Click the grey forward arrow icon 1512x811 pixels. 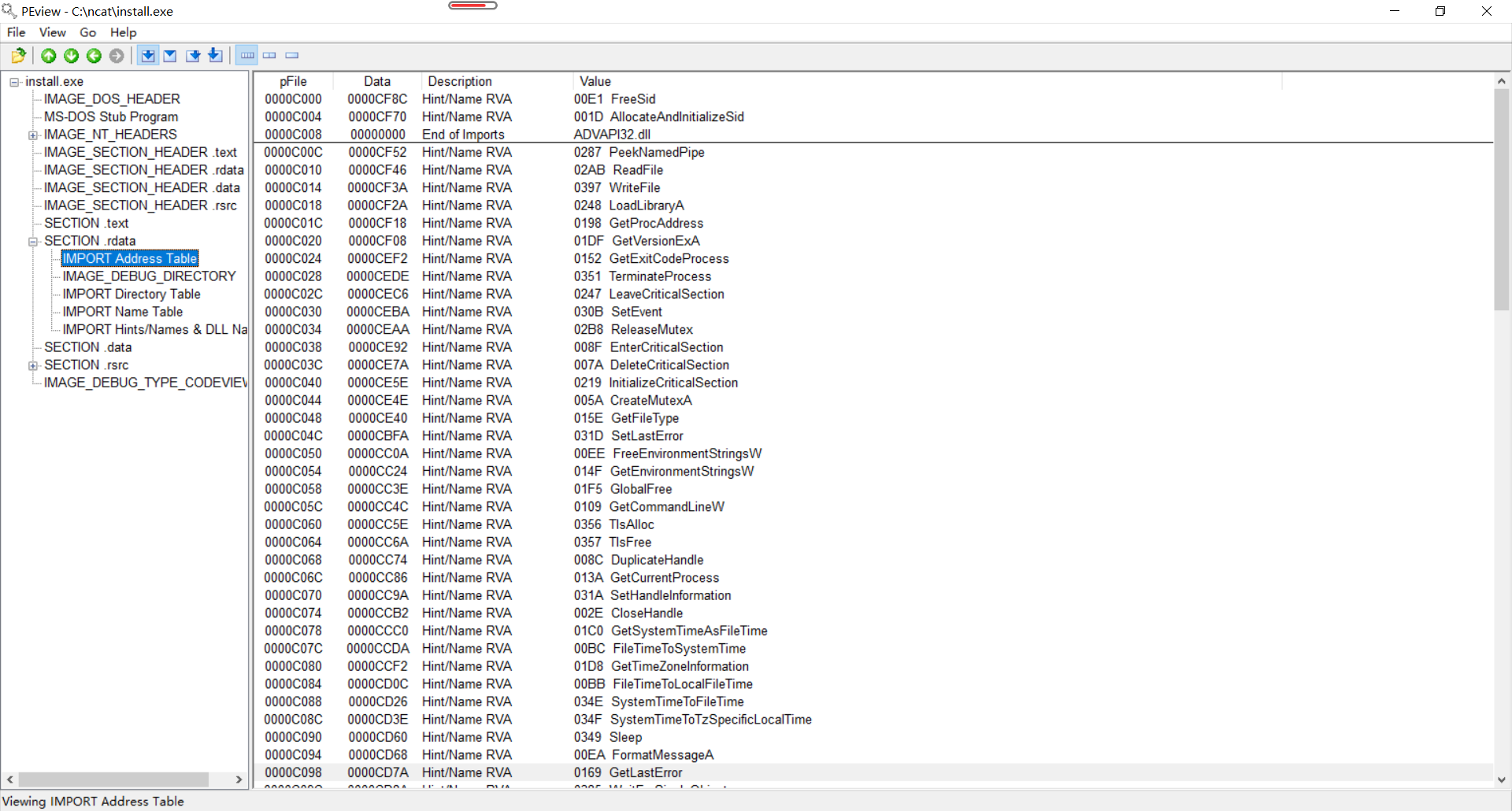[117, 56]
